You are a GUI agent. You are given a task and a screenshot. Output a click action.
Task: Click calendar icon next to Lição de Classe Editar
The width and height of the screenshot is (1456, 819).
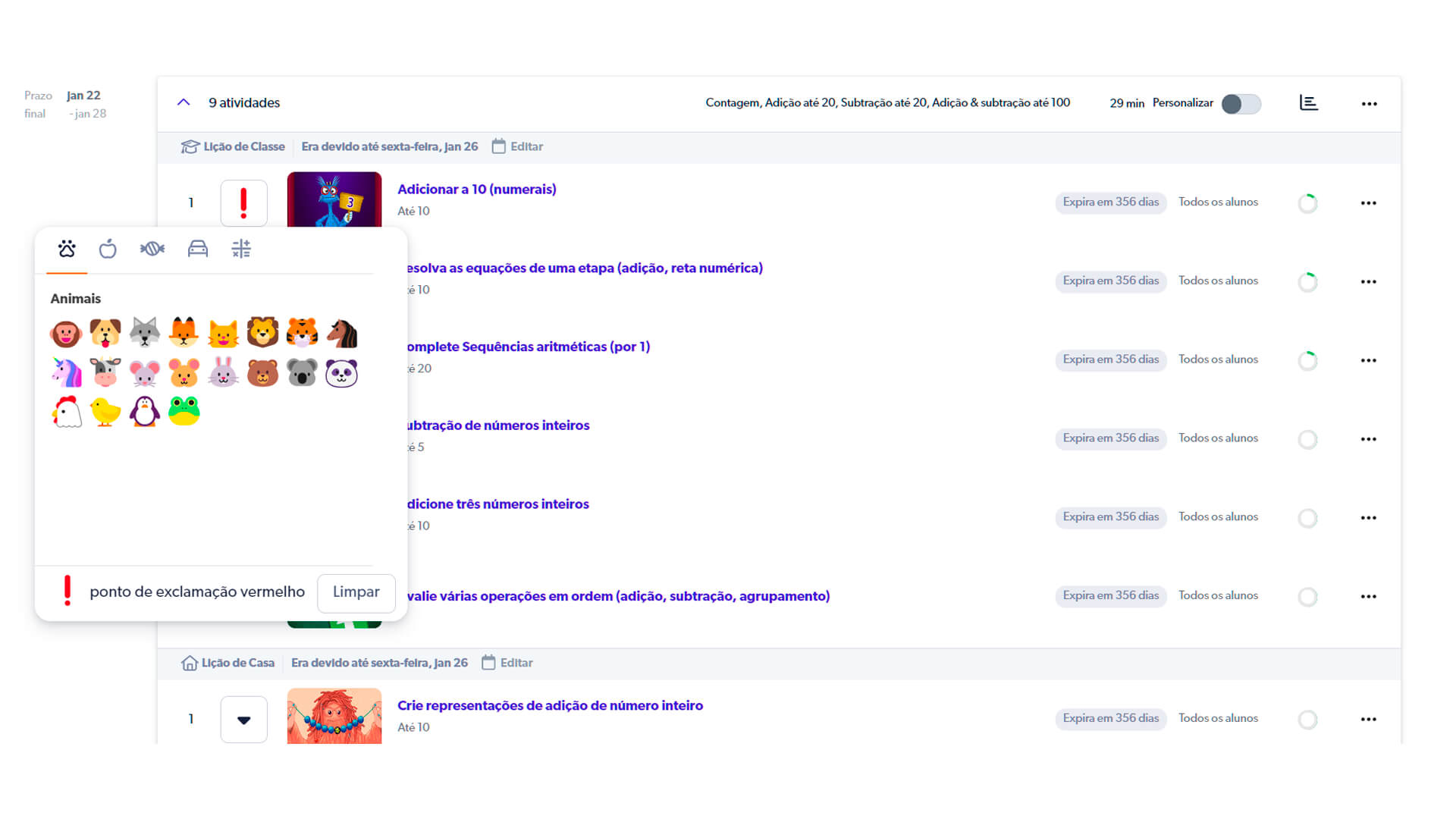(498, 146)
